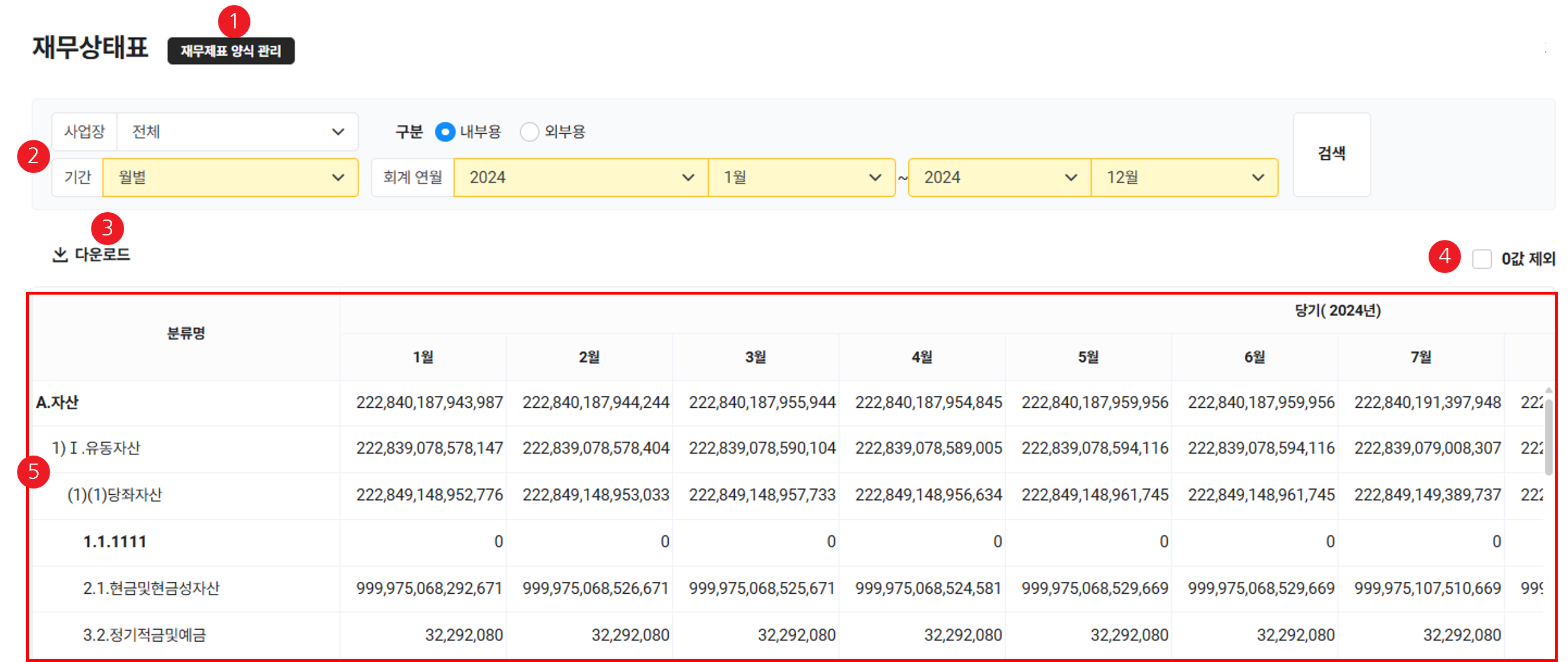Image resolution: width=1568 pixels, height=662 pixels.
Task: Expand the 사업장 전체 dropdown
Action: click(237, 132)
